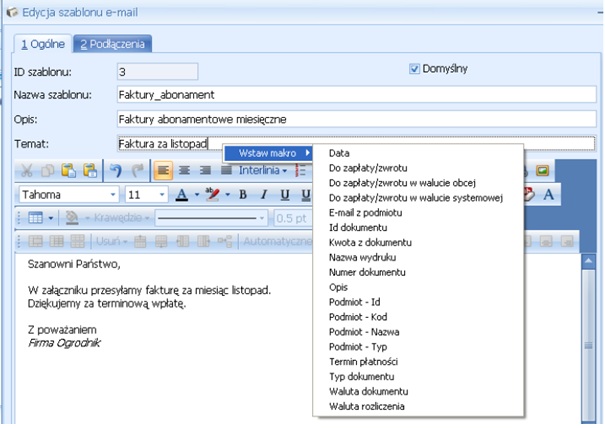Choose 'Numer dokumentu' from macro list
This screenshot has width=605, height=428.
366,272
